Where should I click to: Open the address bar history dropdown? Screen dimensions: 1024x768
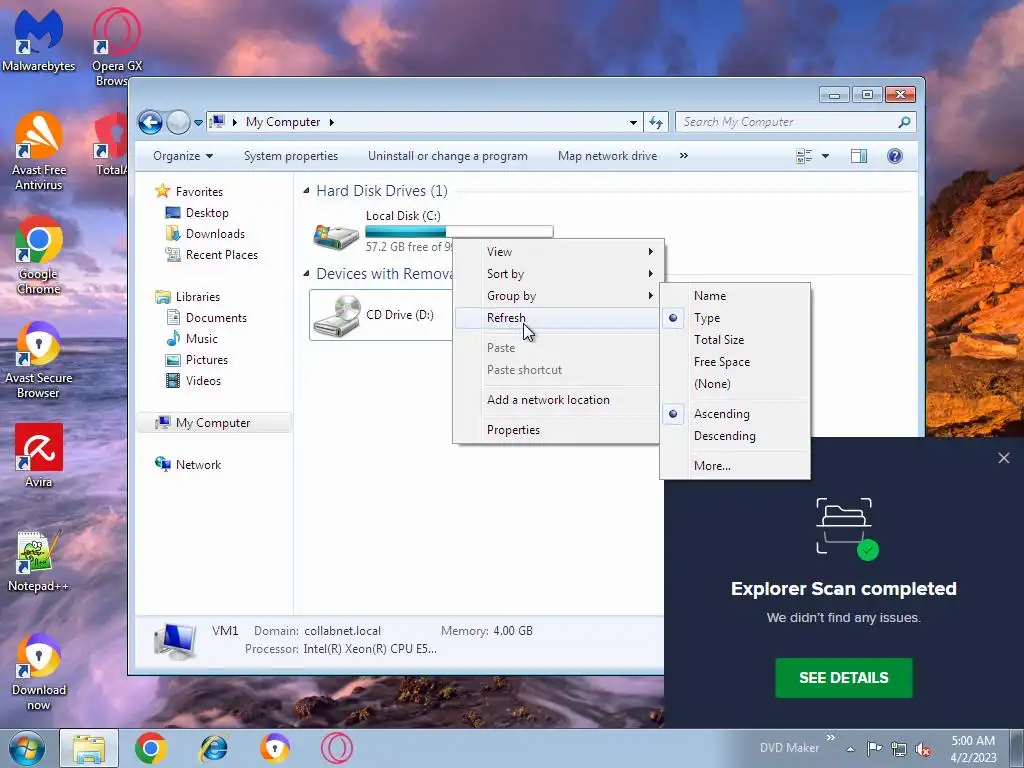(x=633, y=123)
